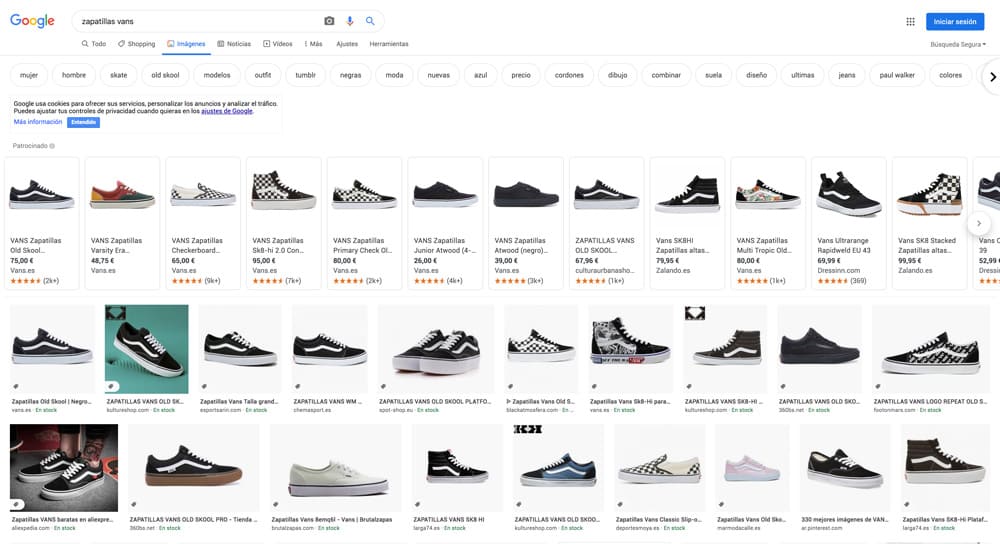
Task: Open Vans SK8HI Zalando.es 79,95 € product
Action: 688,223
